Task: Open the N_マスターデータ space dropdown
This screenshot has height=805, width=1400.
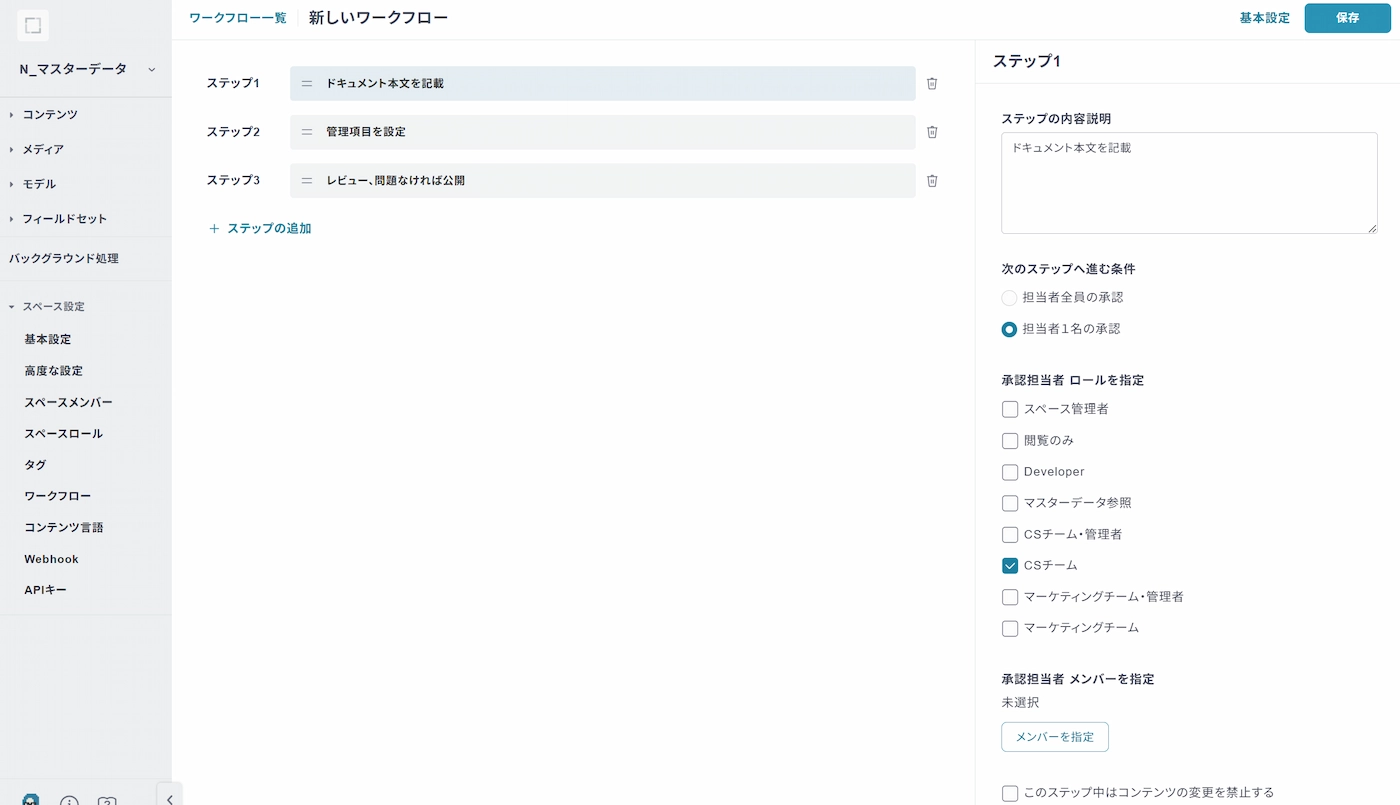Action: (86, 69)
